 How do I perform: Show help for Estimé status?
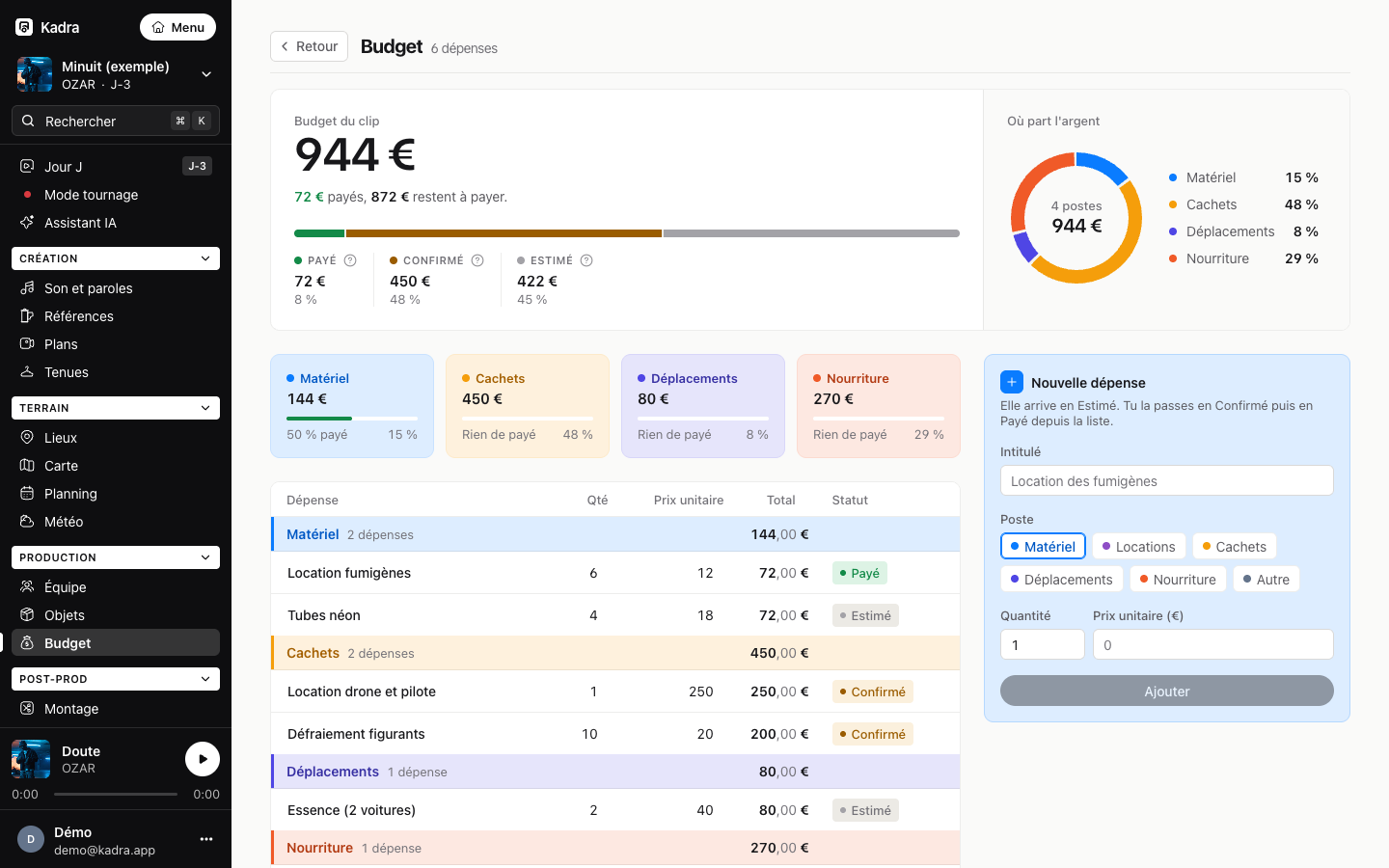click(586, 260)
